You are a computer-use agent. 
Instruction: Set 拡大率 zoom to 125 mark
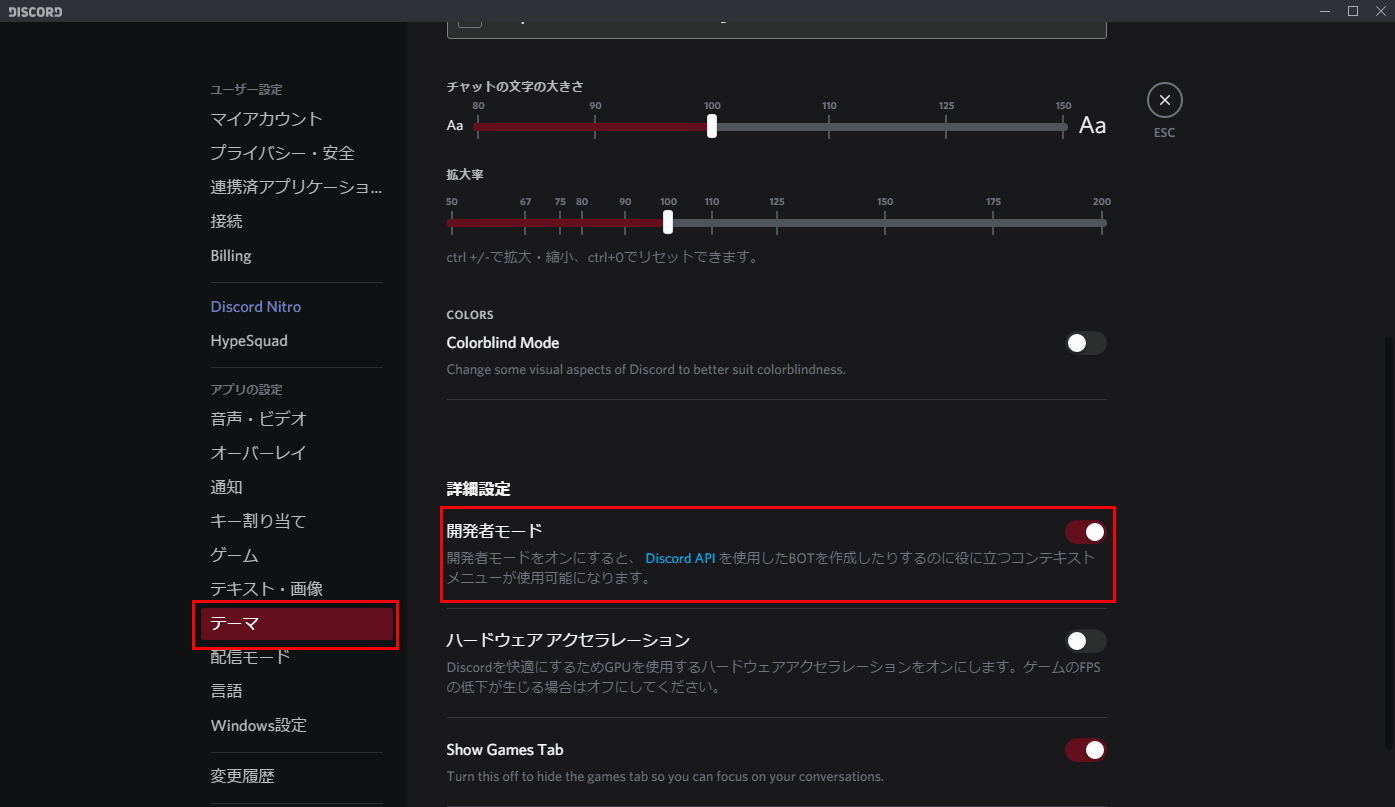777,222
